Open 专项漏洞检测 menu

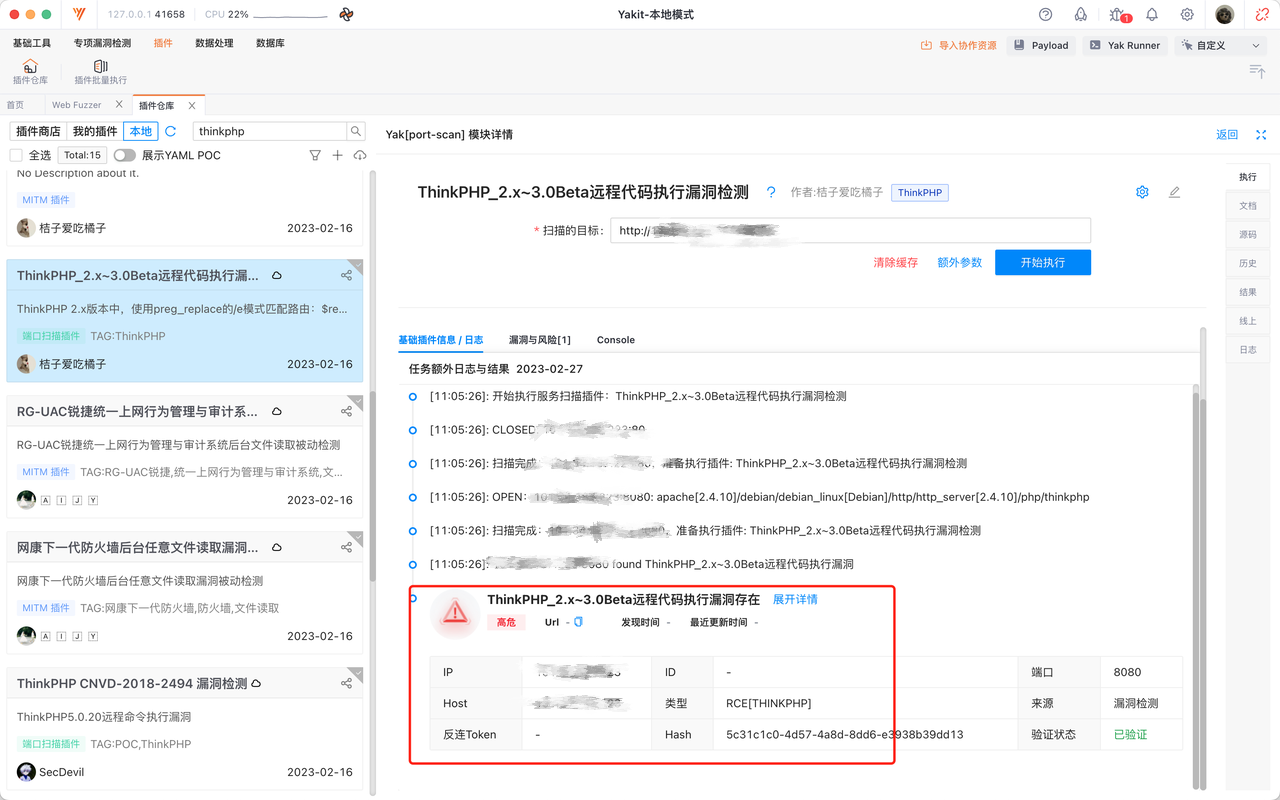(x=102, y=43)
